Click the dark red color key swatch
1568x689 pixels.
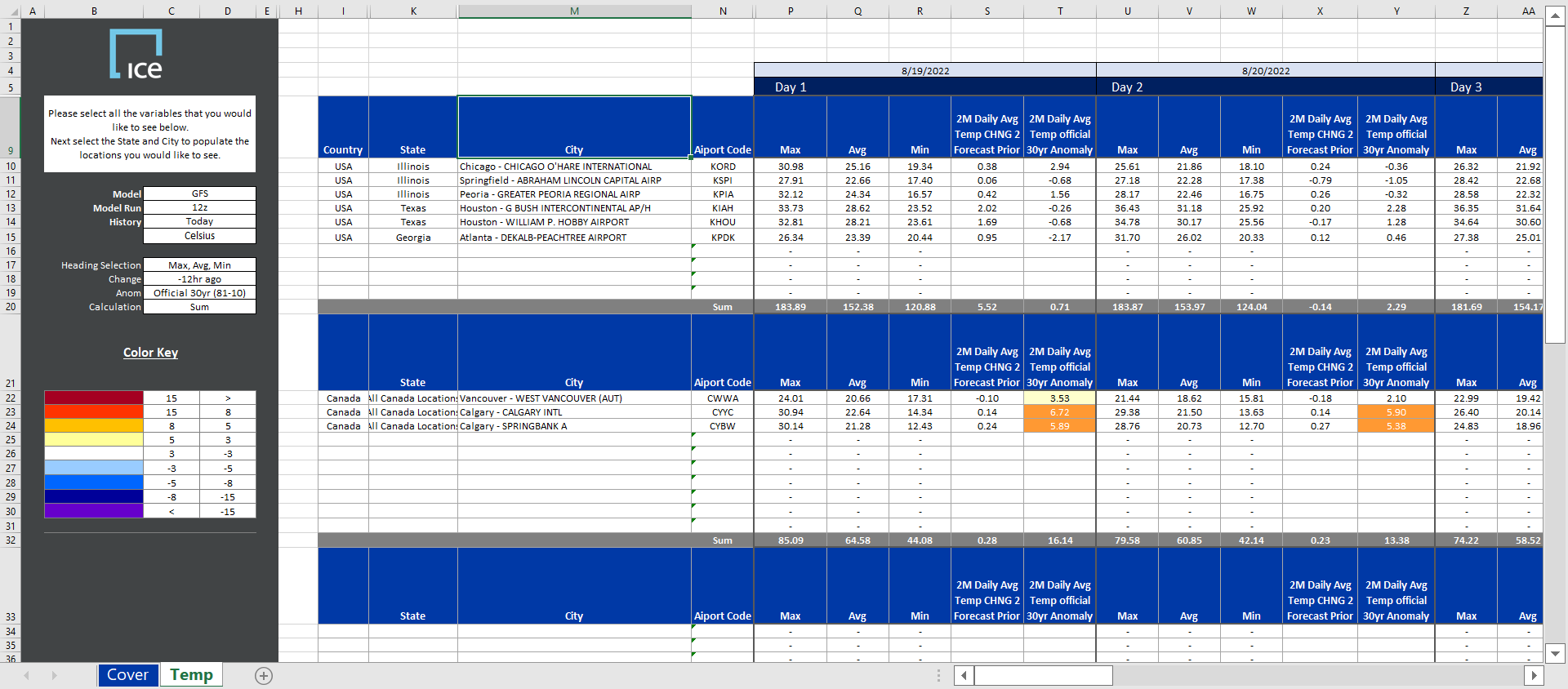94,398
